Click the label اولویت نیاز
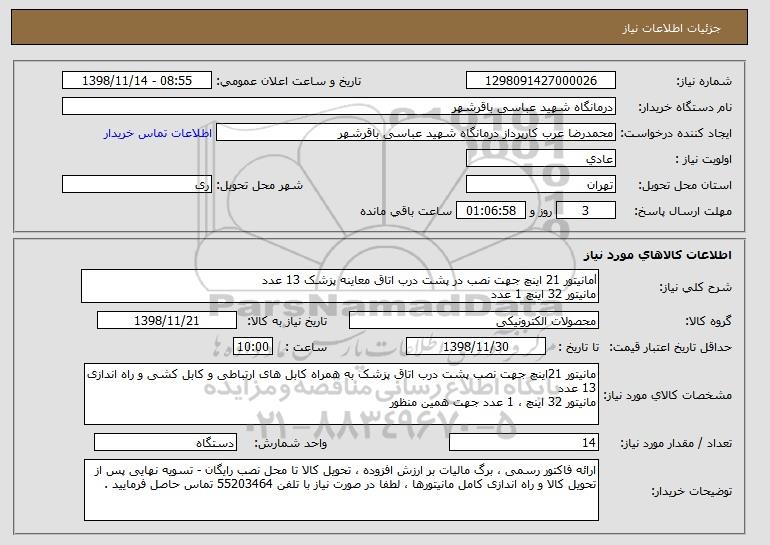 coord(703,160)
